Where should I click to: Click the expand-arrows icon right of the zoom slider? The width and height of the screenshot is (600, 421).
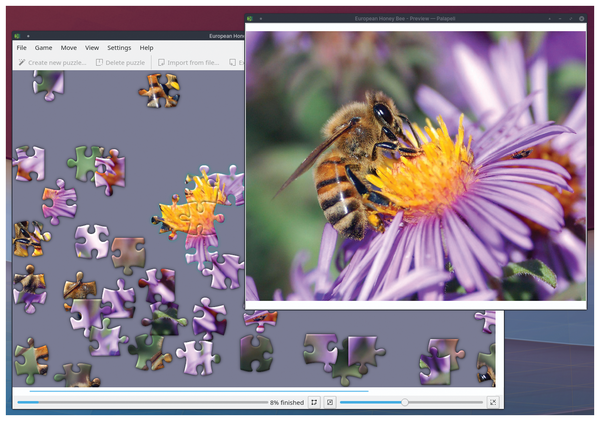[x=493, y=402]
